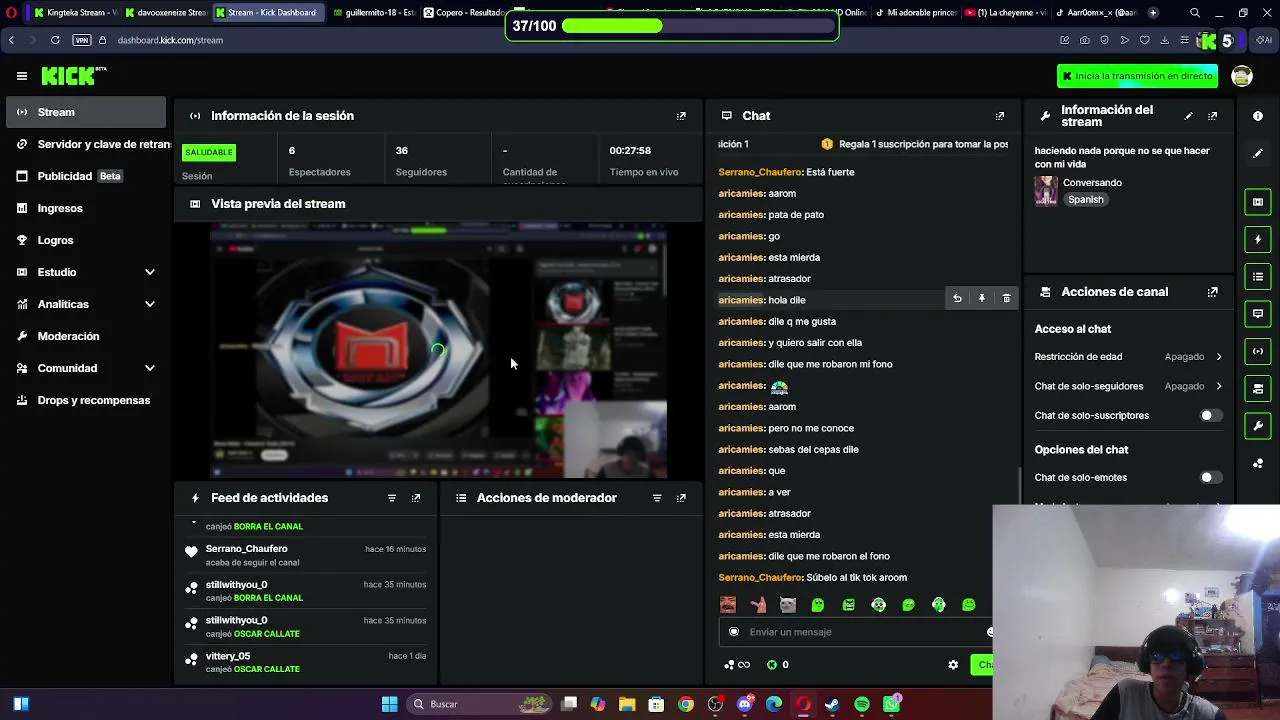Switch to the Copero - Resultados browser tab
1280x720 pixels.
(x=463, y=13)
